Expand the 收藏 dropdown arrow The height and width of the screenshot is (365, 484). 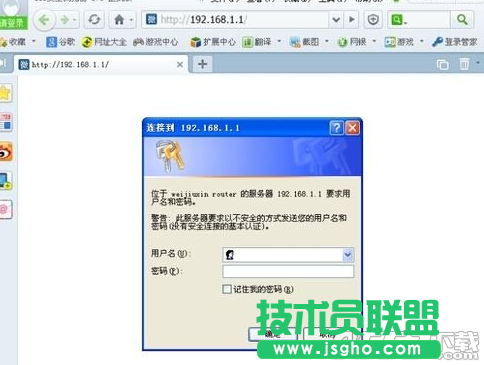pyautogui.click(x=34, y=41)
